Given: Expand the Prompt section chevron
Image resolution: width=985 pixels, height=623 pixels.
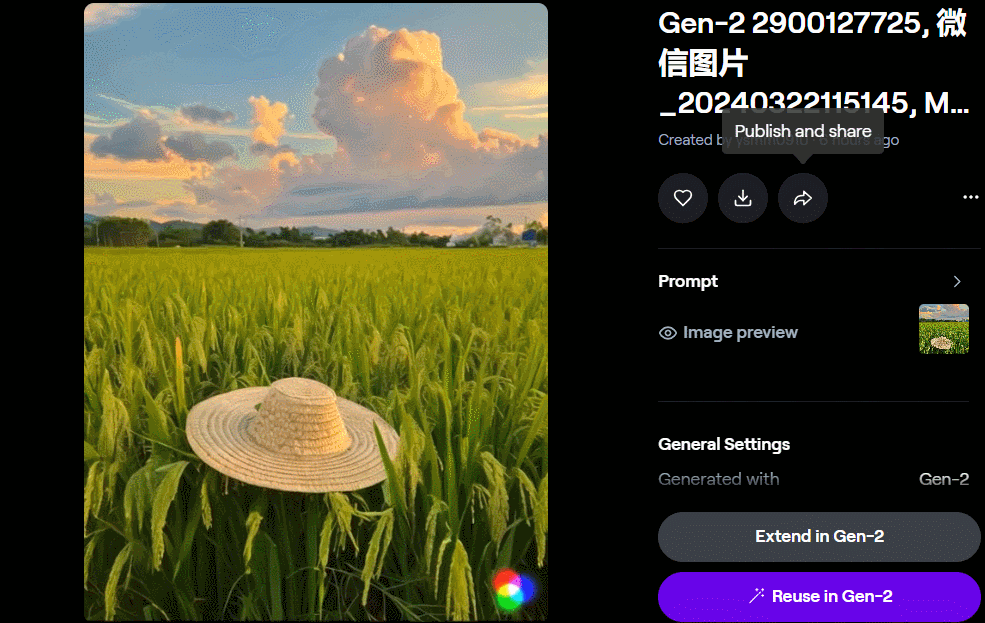Looking at the screenshot, I should [x=957, y=282].
